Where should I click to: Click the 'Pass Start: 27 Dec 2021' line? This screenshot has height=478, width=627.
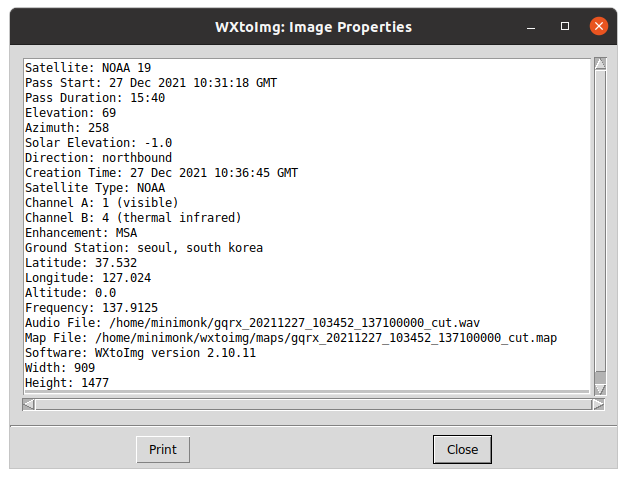click(151, 83)
